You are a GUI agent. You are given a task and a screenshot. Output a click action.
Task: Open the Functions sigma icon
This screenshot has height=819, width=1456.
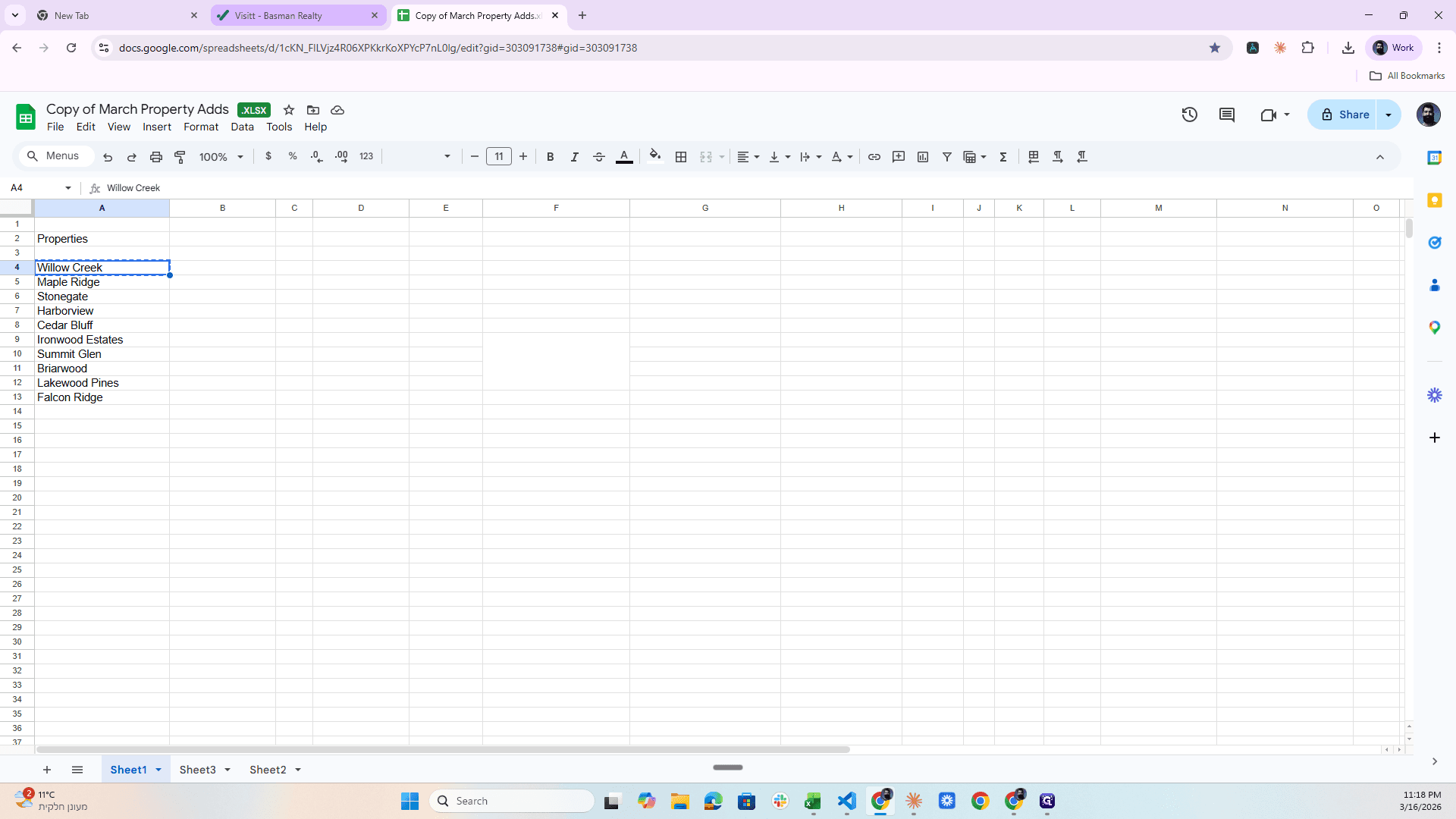[1003, 157]
